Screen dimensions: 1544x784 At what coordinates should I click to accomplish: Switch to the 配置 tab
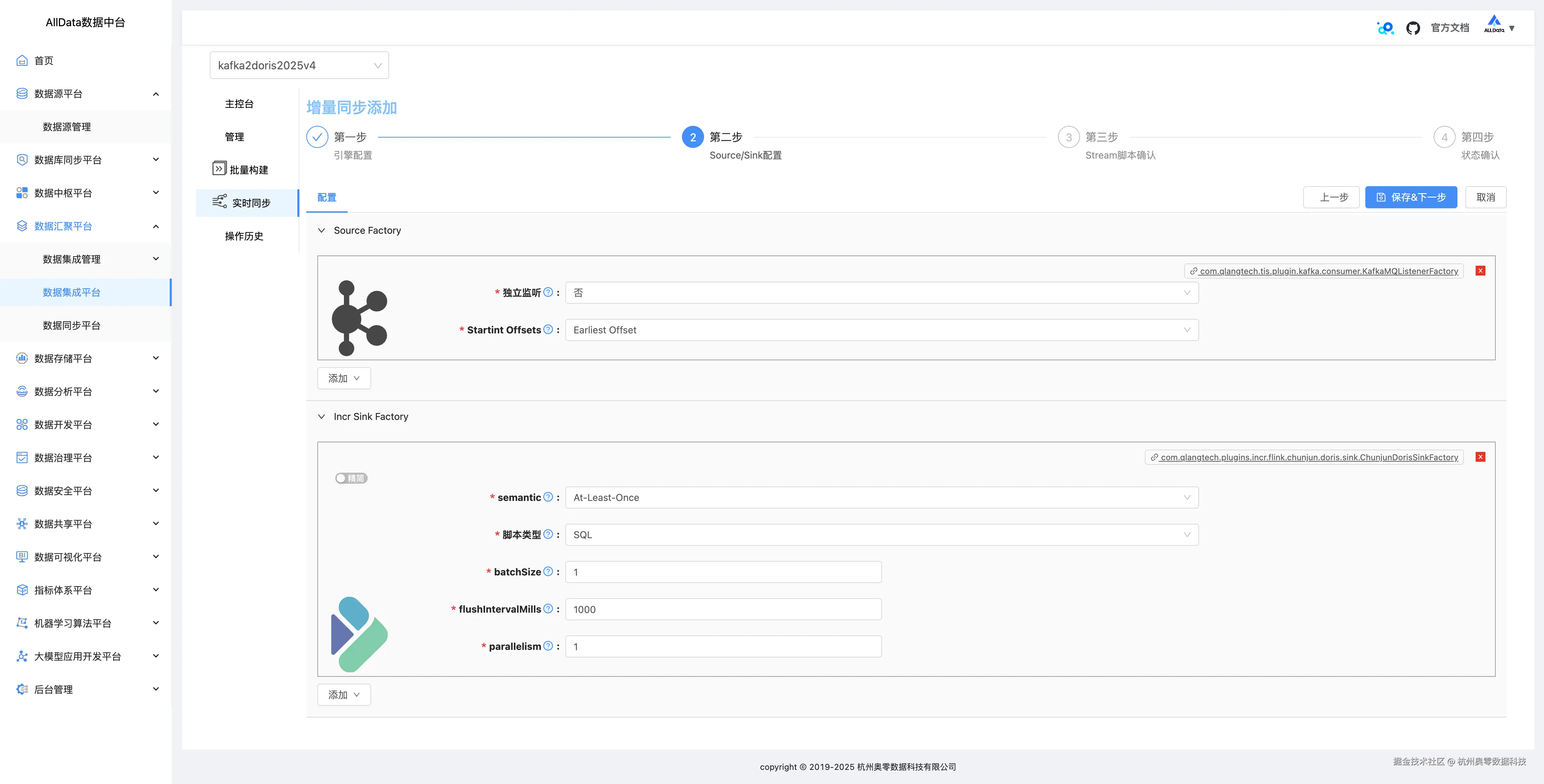327,198
